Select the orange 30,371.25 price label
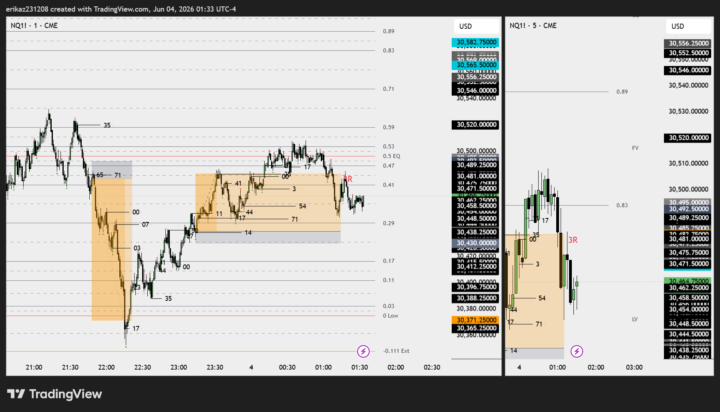 [475, 320]
